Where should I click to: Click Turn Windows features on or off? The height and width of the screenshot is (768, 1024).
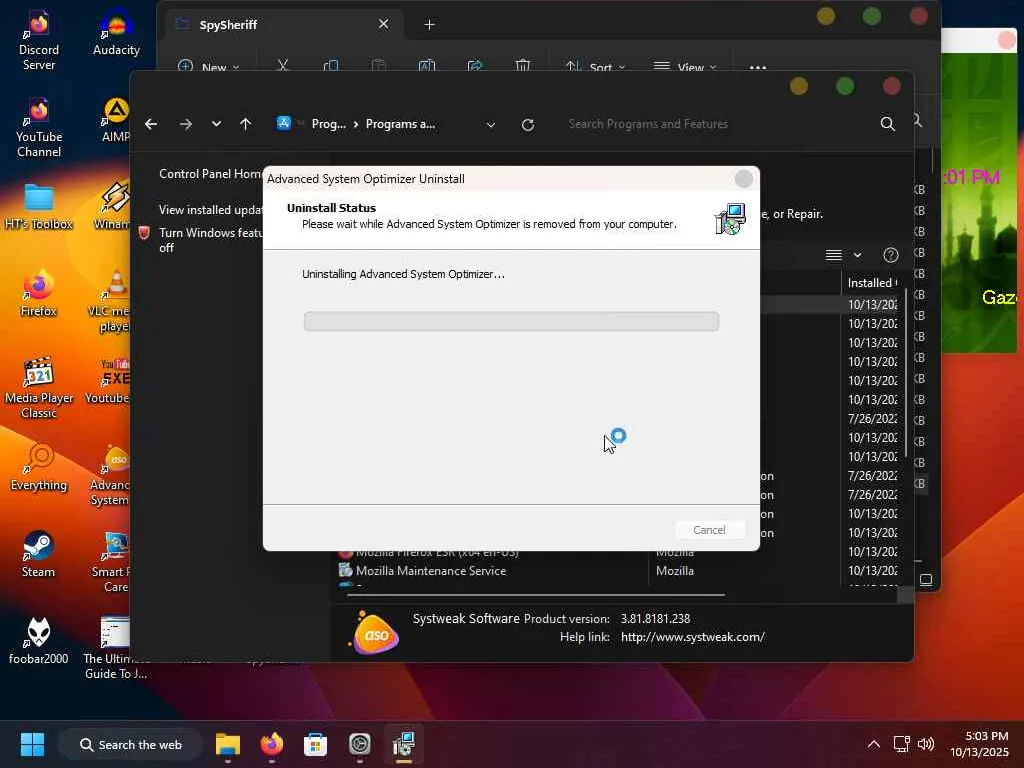[x=210, y=240]
